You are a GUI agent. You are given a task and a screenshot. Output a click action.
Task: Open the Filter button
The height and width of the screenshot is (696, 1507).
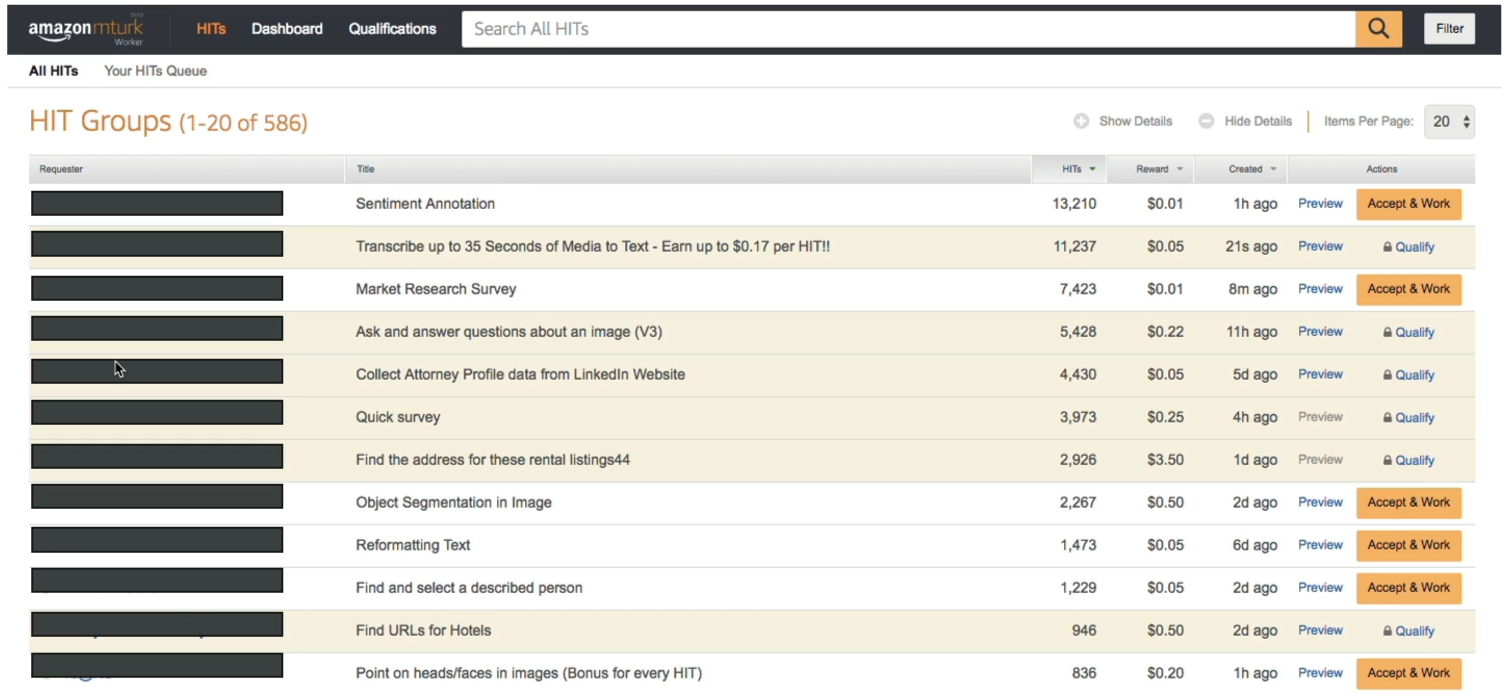[x=1449, y=29]
